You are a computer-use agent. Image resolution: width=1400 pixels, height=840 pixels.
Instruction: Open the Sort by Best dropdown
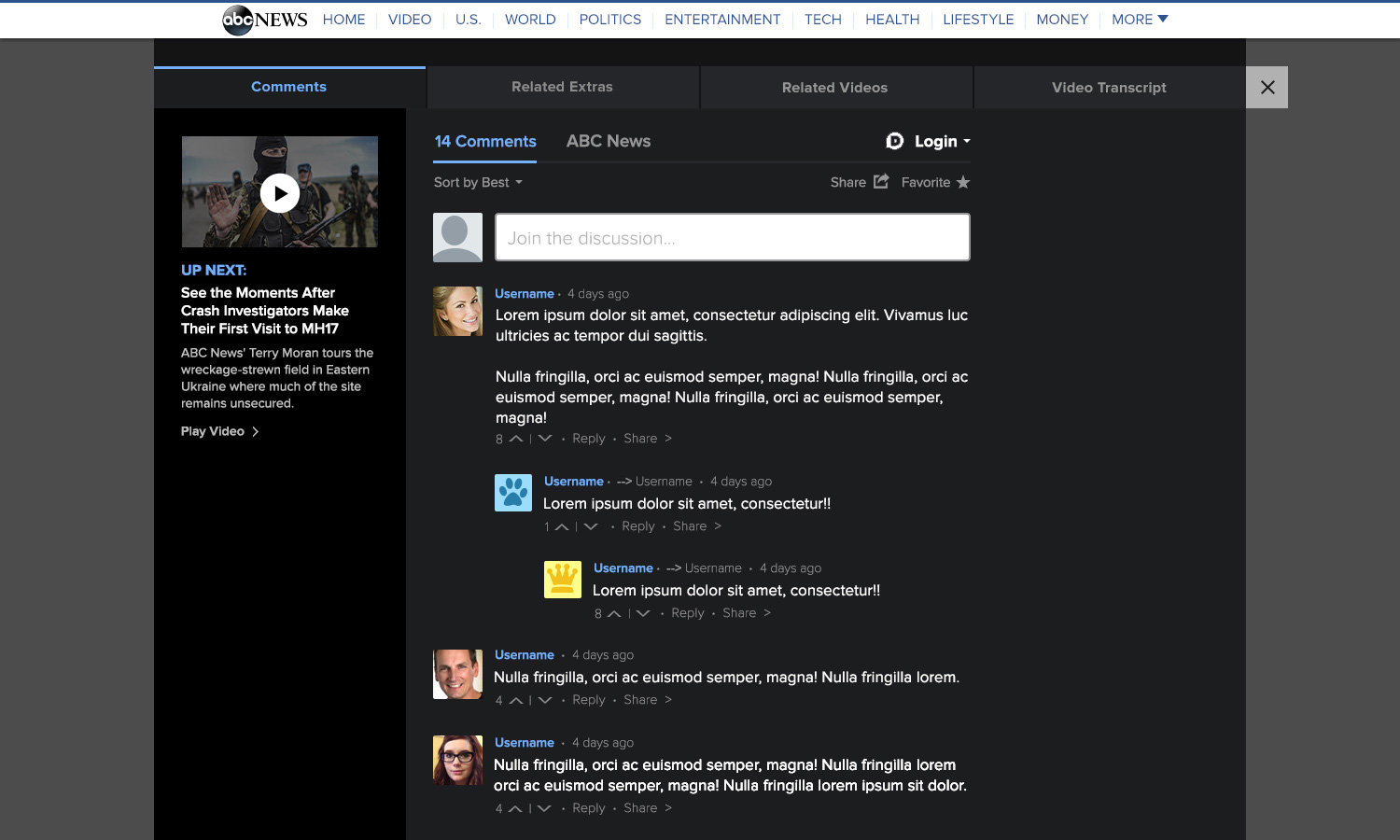tap(478, 183)
